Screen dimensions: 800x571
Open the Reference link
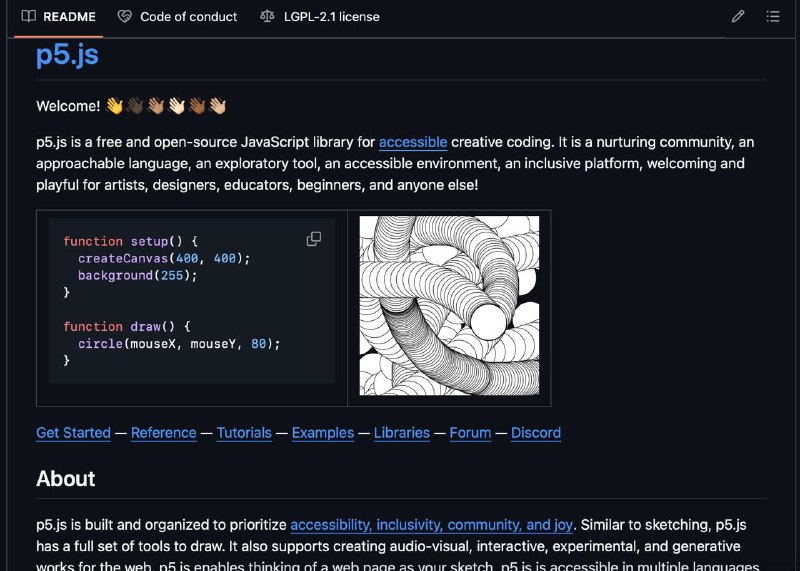(x=164, y=433)
